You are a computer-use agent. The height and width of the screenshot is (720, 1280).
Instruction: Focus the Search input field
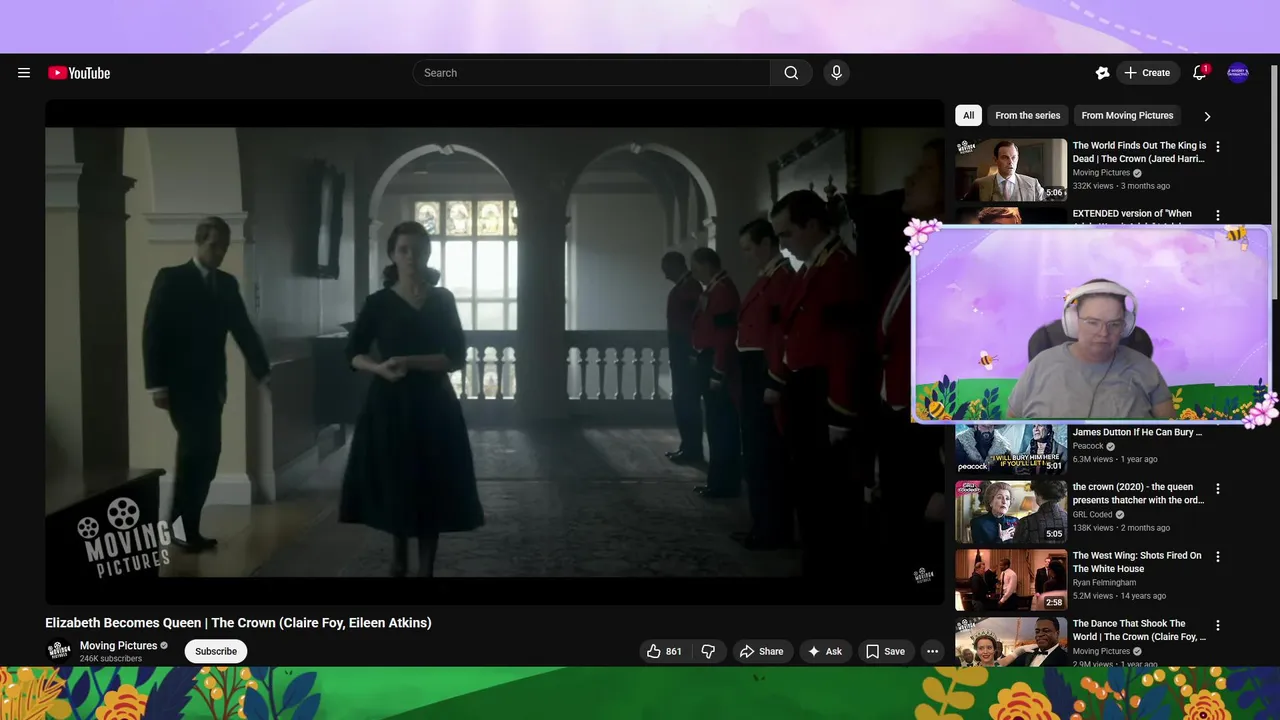(x=592, y=73)
